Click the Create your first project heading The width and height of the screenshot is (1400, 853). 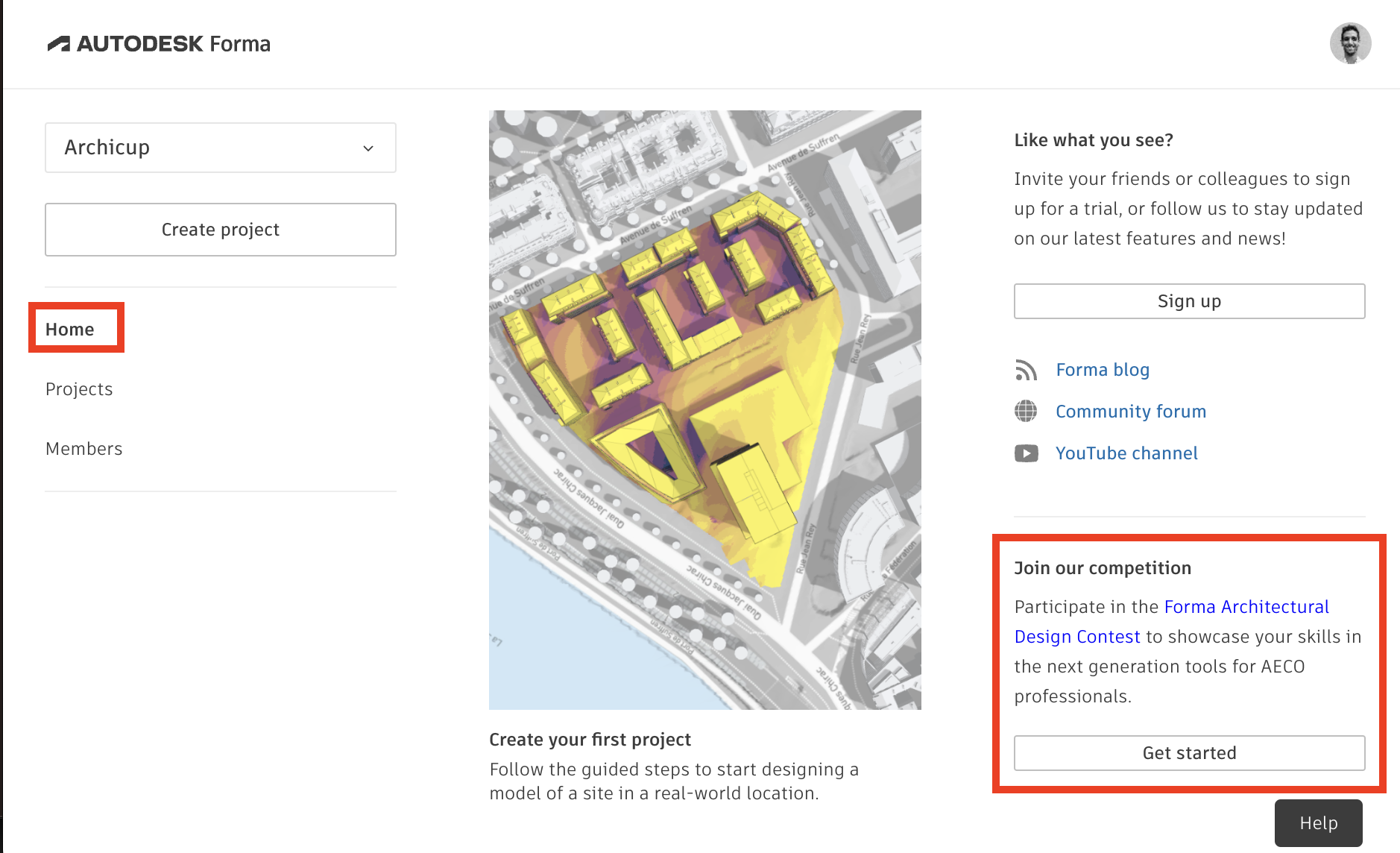click(590, 740)
